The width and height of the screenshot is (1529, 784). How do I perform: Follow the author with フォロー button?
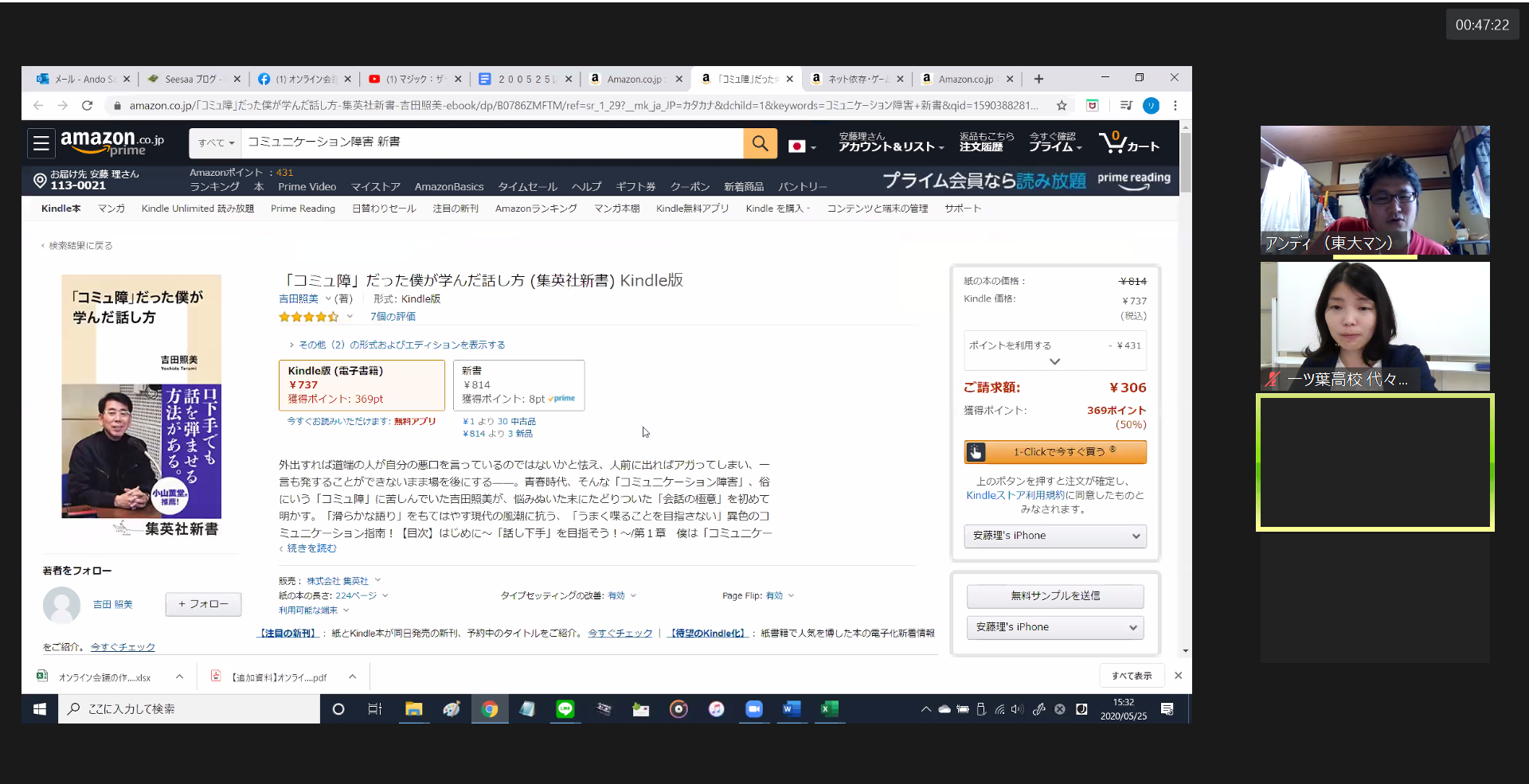(x=203, y=604)
